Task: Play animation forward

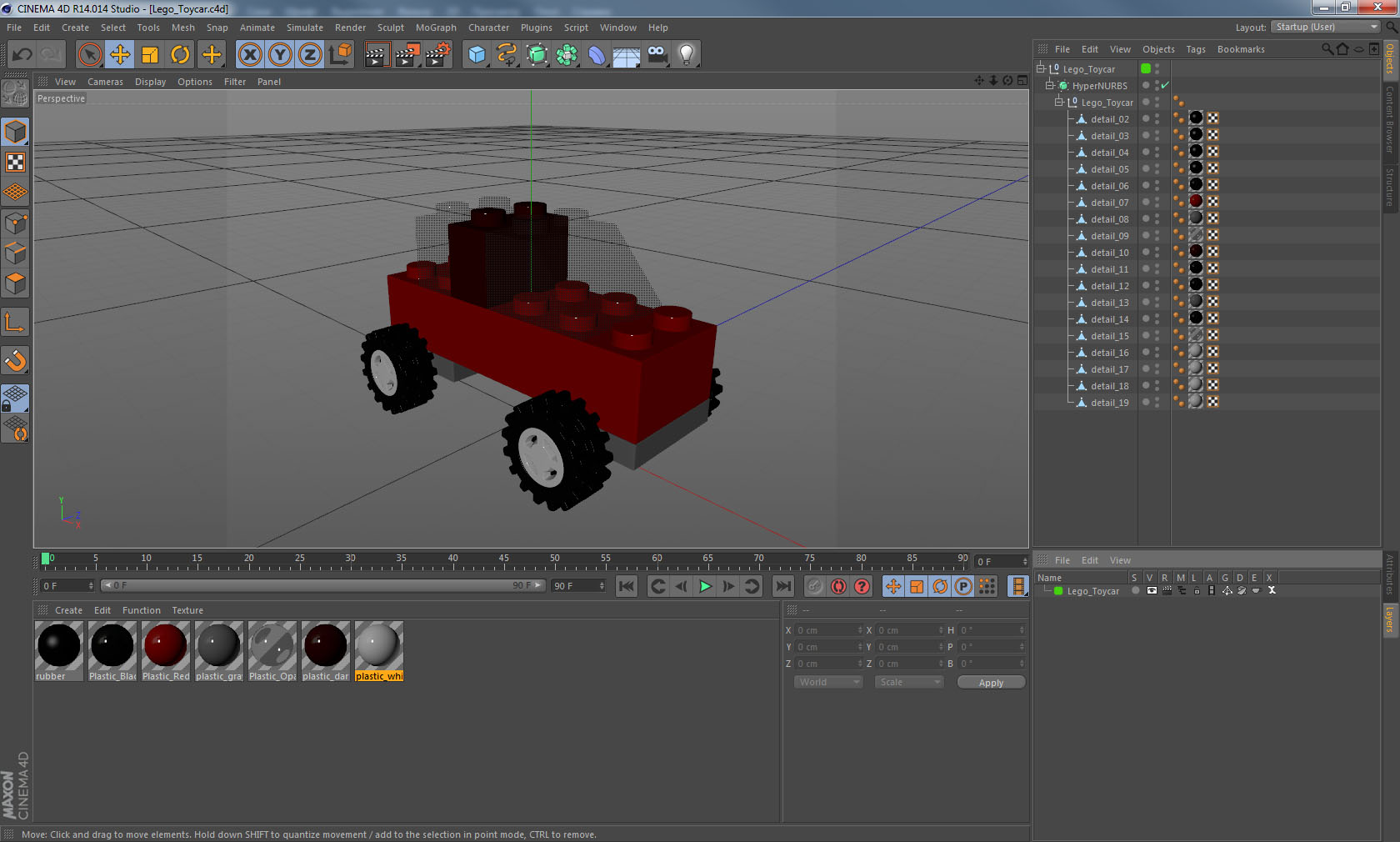Action: pos(705,586)
